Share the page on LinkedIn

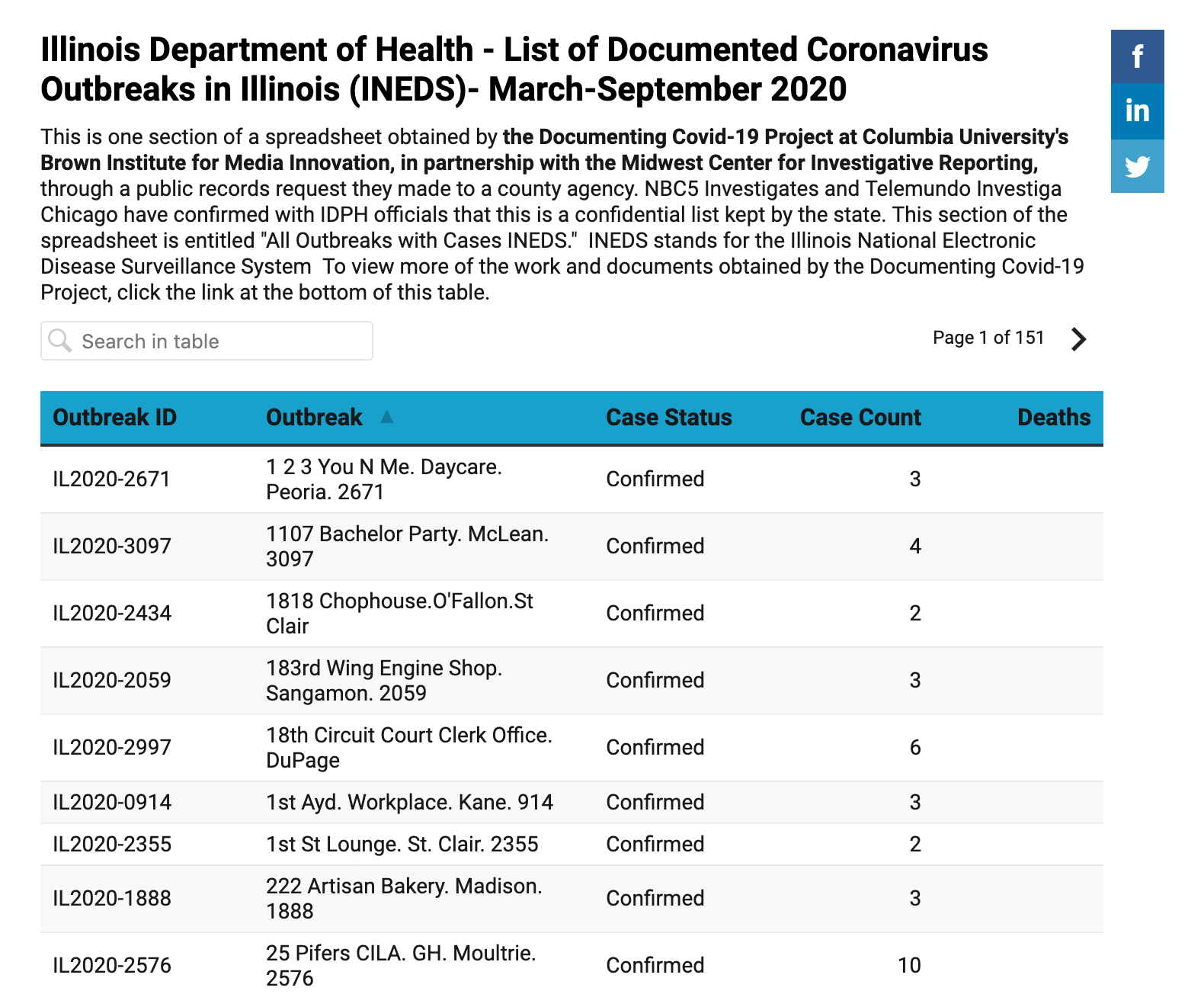[x=1137, y=111]
